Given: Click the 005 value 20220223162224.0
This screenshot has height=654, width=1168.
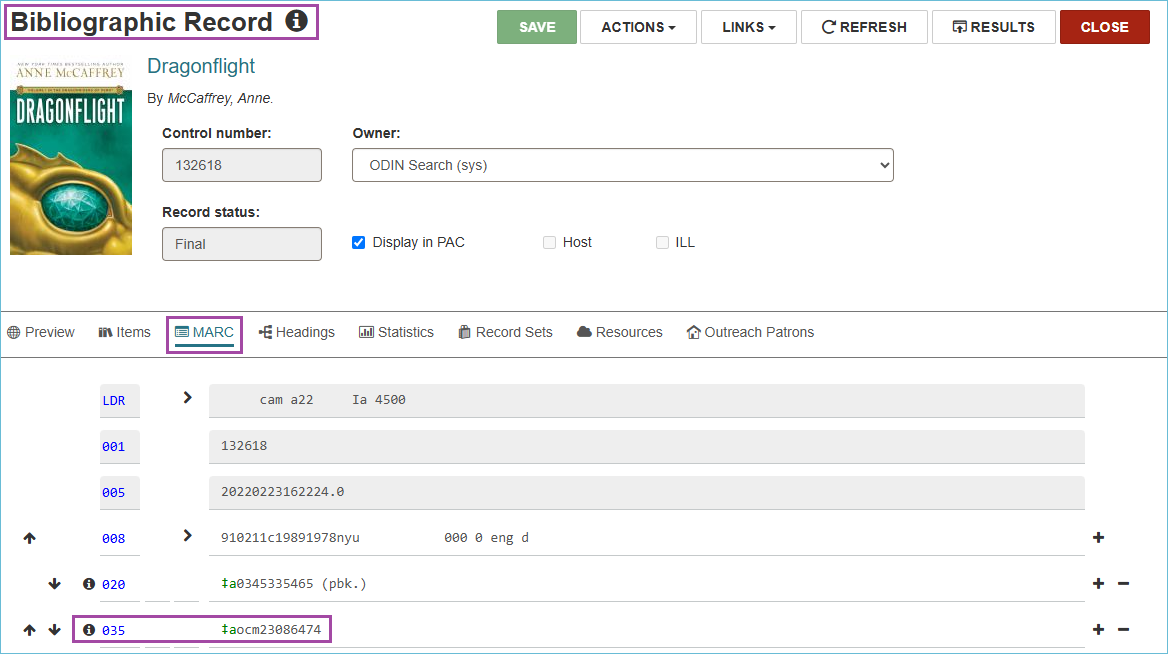Looking at the screenshot, I should coord(647,492).
